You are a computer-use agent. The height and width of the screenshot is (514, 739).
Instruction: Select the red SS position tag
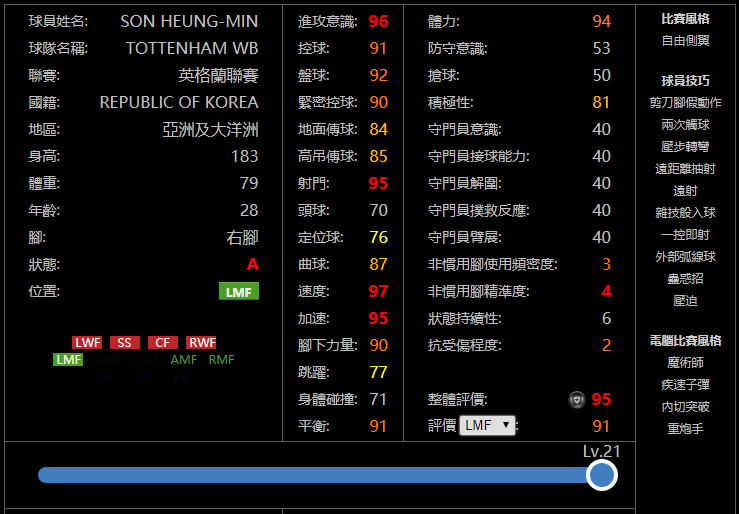click(x=125, y=343)
